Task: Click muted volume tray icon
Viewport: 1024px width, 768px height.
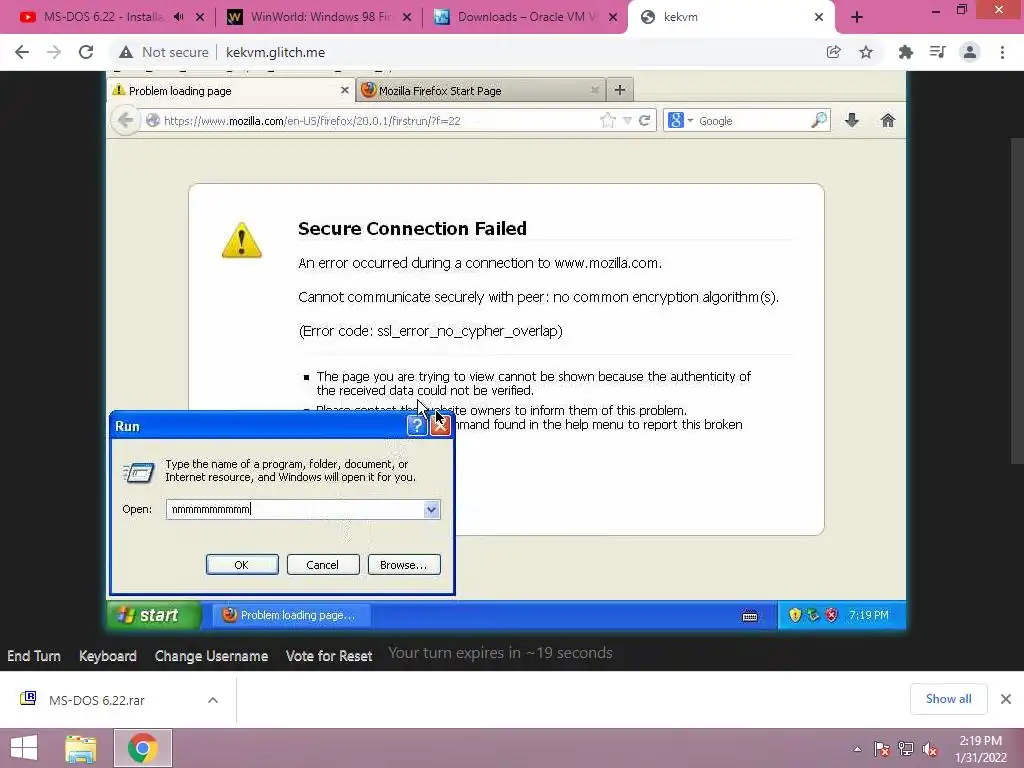Action: pos(929,749)
